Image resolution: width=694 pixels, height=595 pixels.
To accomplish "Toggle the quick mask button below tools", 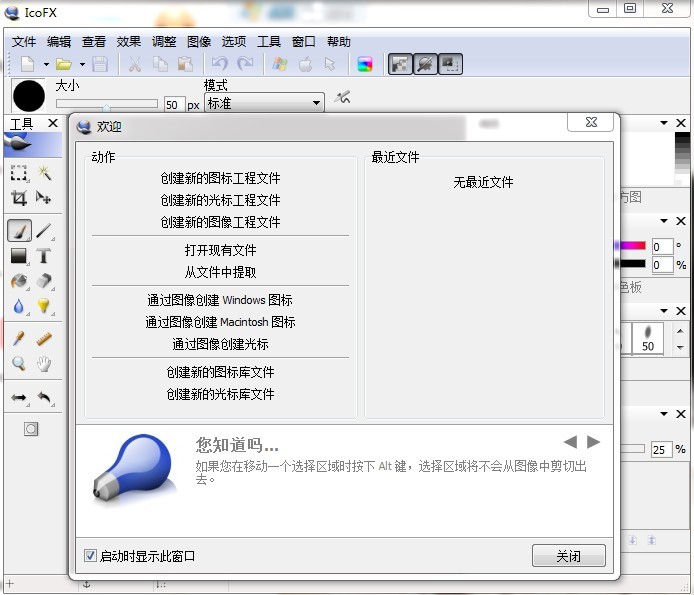I will [31, 429].
